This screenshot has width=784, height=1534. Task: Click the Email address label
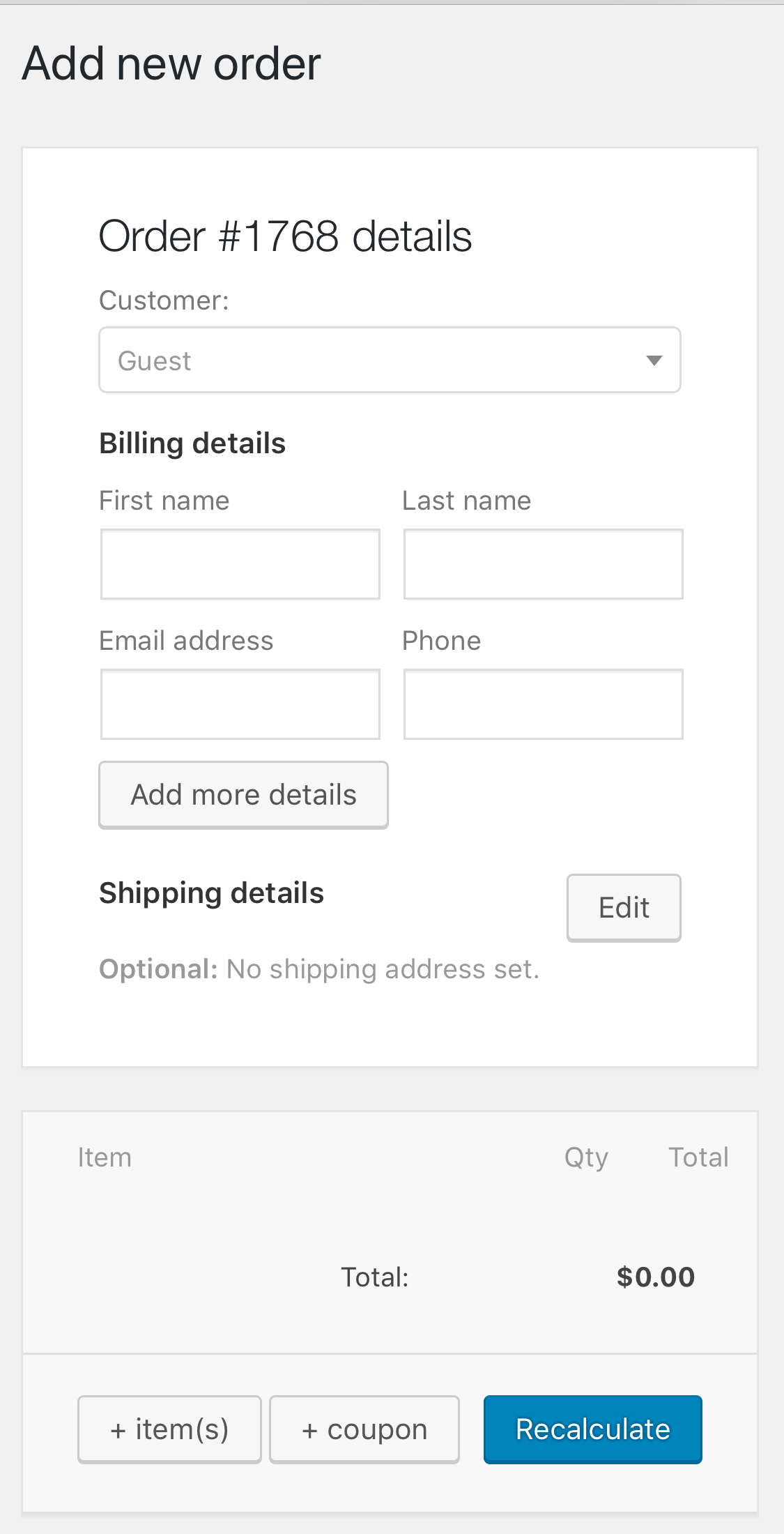click(x=186, y=641)
